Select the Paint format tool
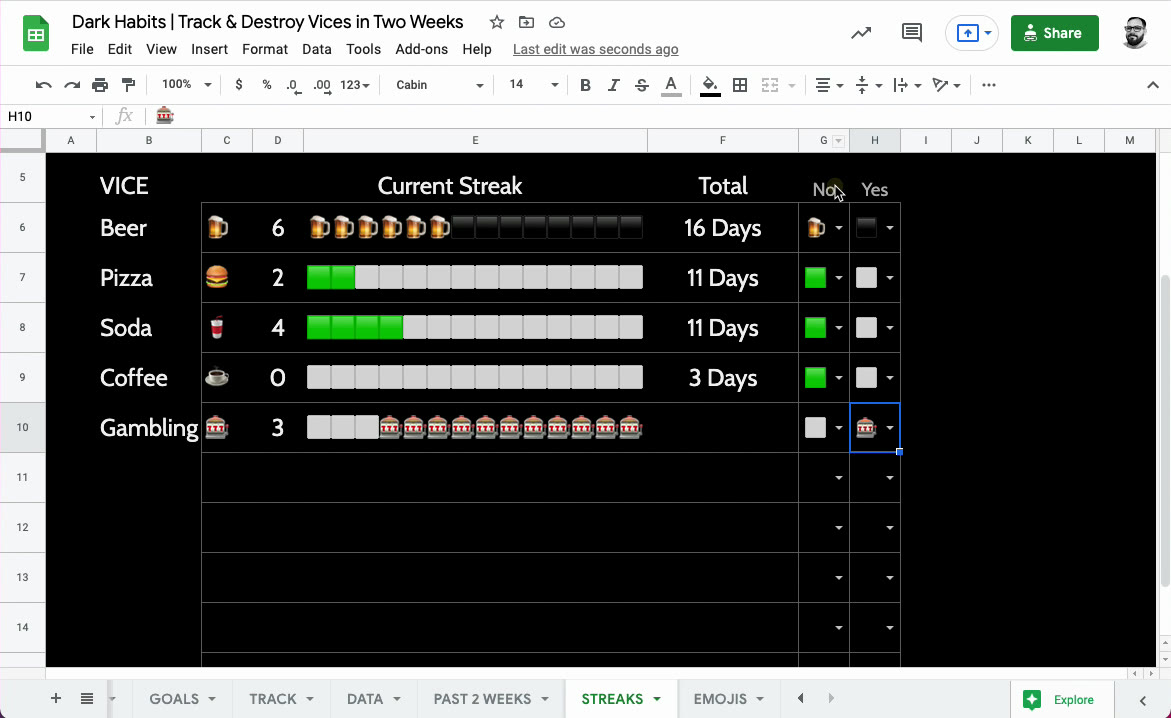 (x=128, y=85)
